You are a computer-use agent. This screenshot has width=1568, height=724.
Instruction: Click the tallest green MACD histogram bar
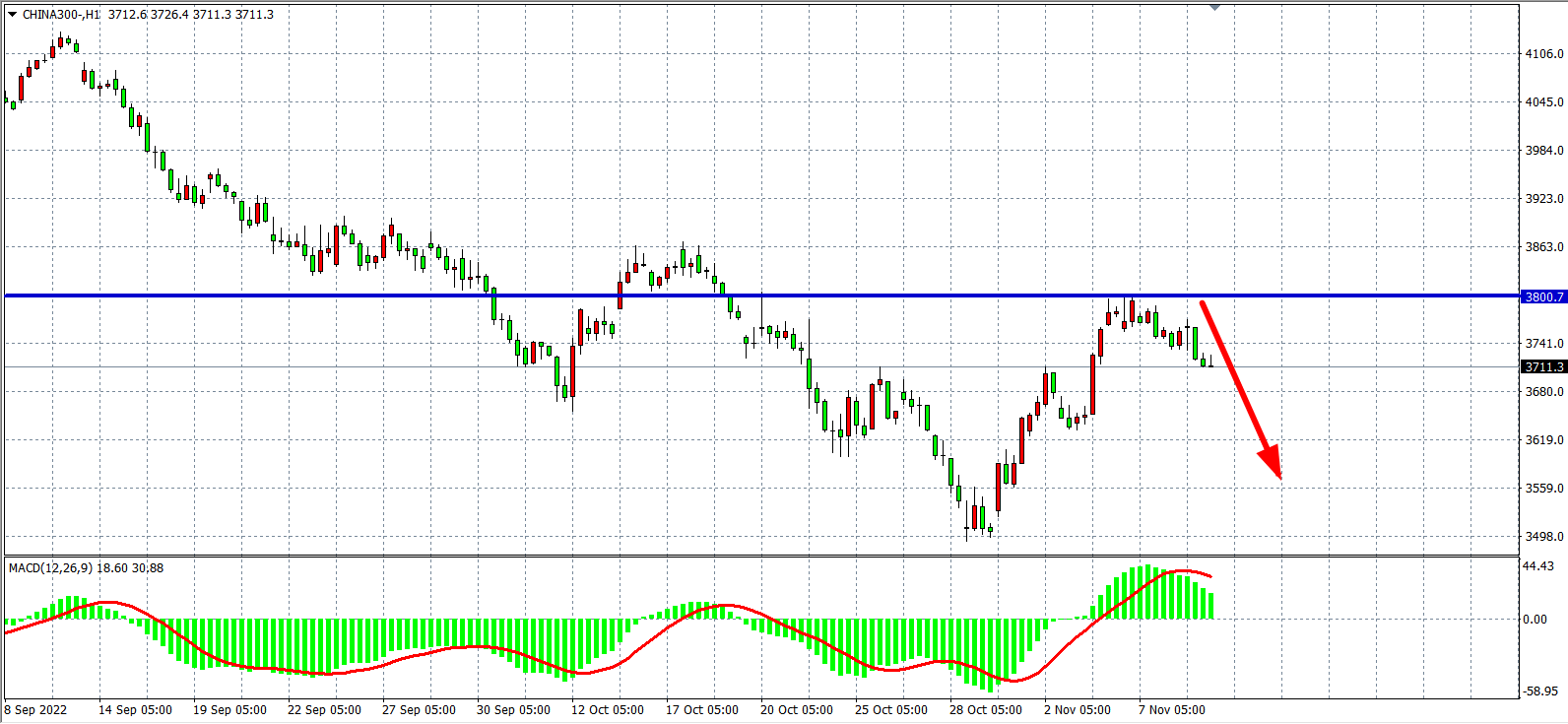click(1145, 592)
